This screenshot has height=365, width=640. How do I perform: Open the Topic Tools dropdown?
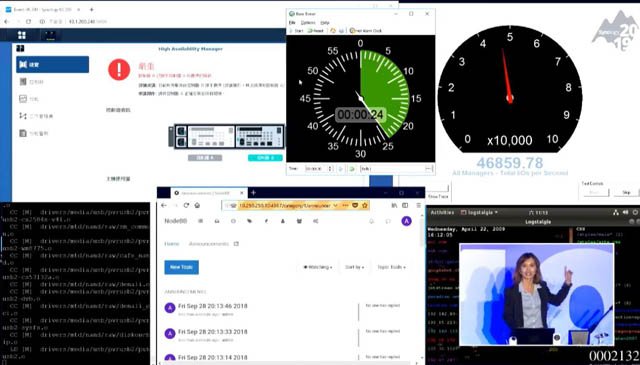click(391, 267)
